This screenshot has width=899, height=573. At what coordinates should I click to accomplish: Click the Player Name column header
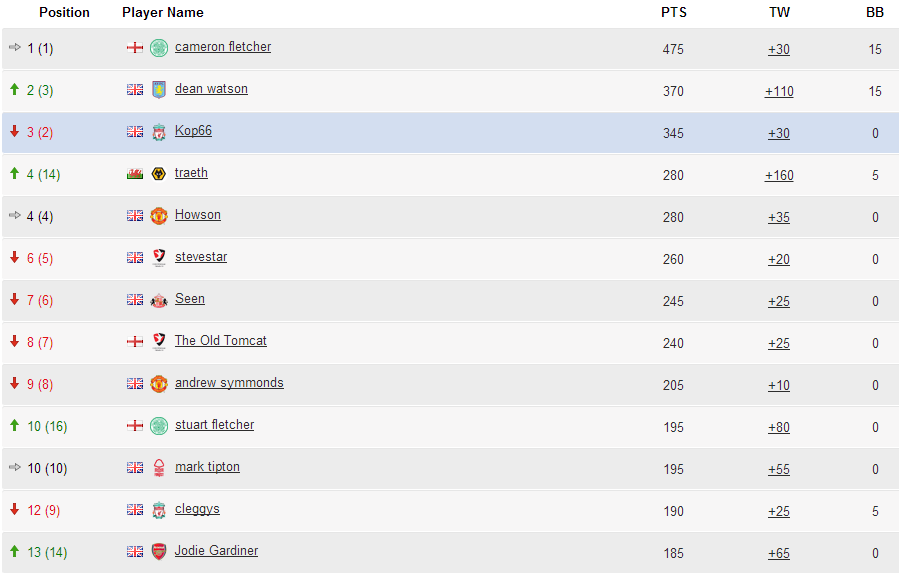(x=163, y=13)
